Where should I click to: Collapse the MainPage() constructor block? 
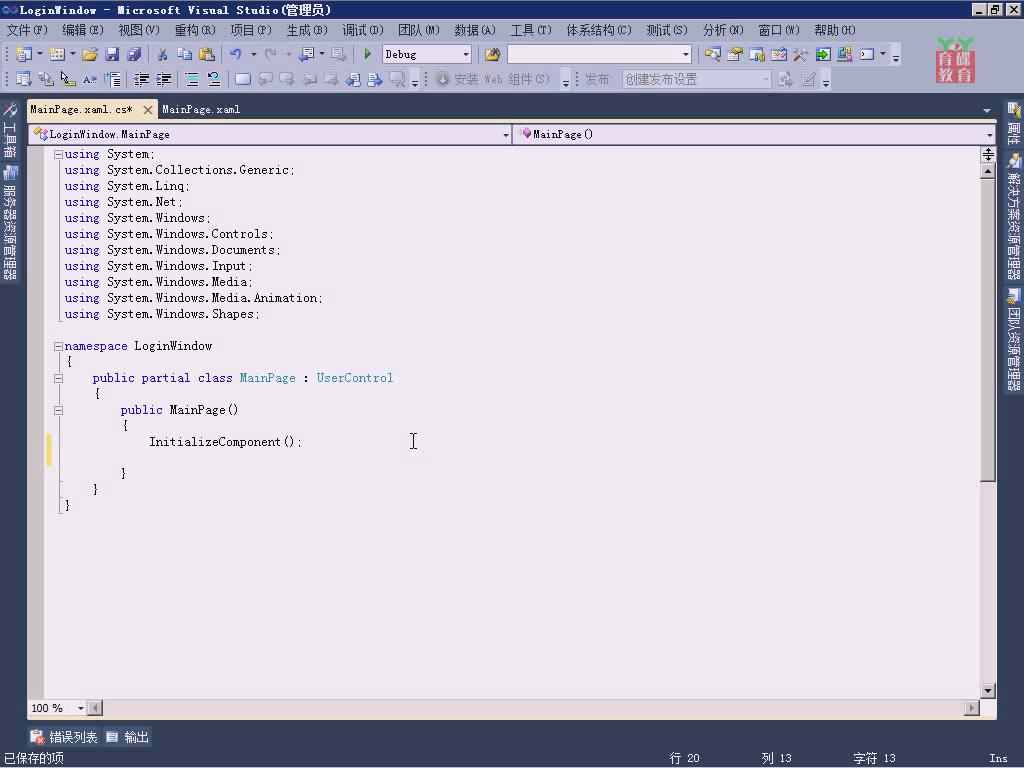[58, 410]
